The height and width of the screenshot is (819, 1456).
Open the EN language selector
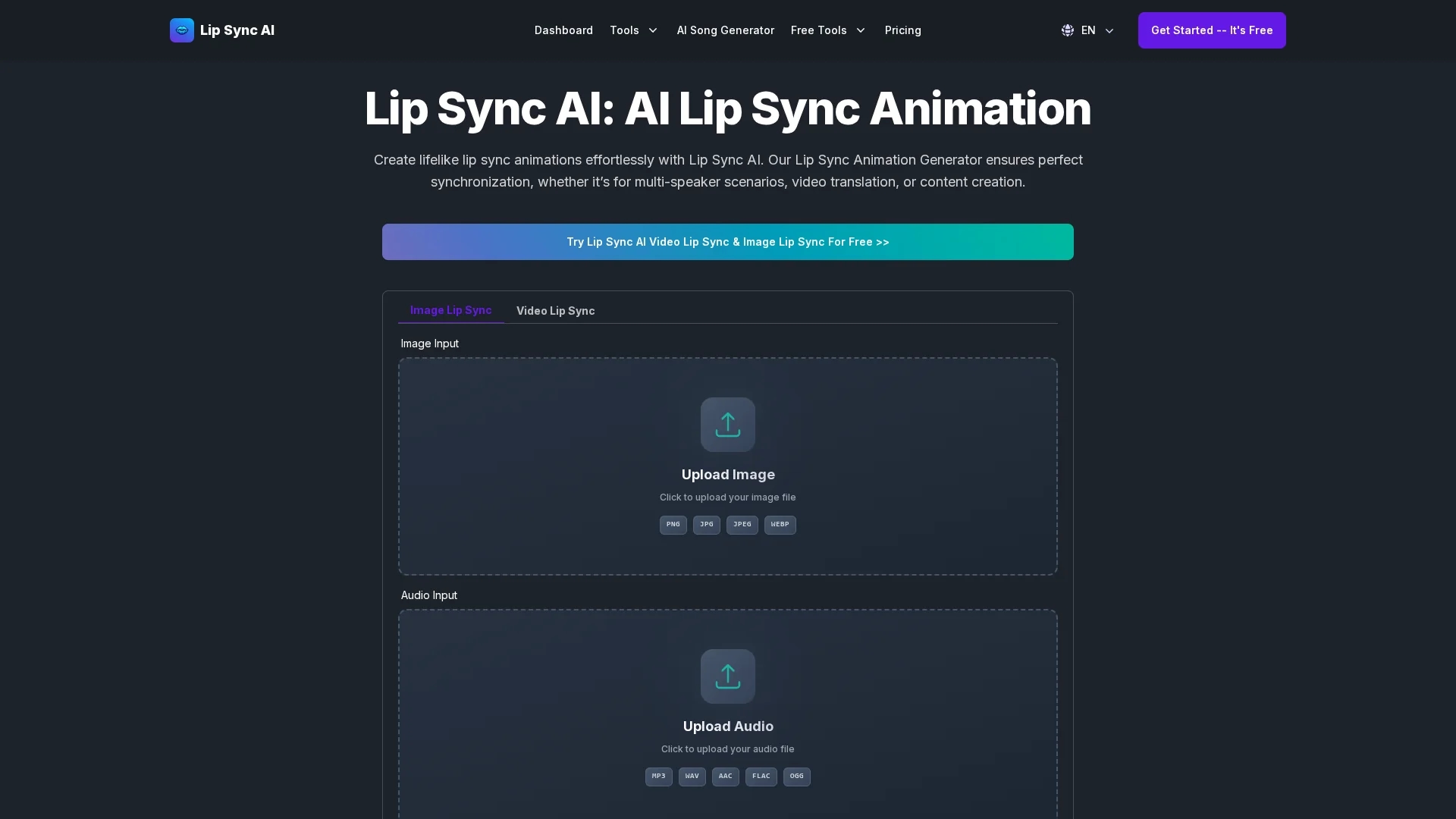(1087, 30)
